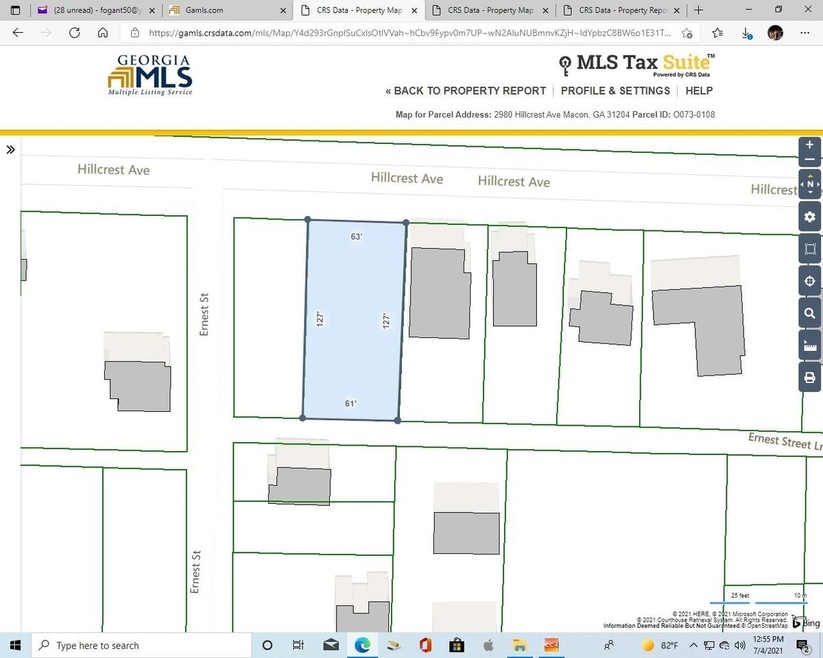Viewport: 823px width, 658px height.
Task: Click the north compass control
Action: [810, 186]
